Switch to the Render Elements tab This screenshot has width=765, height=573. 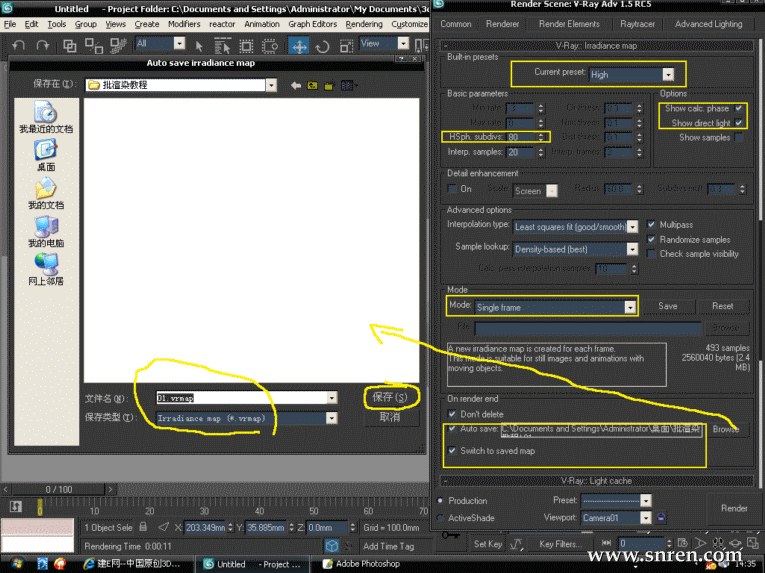click(569, 24)
